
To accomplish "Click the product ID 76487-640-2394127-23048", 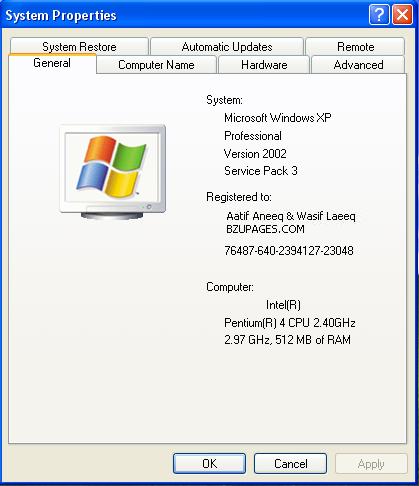I will point(289,250).
